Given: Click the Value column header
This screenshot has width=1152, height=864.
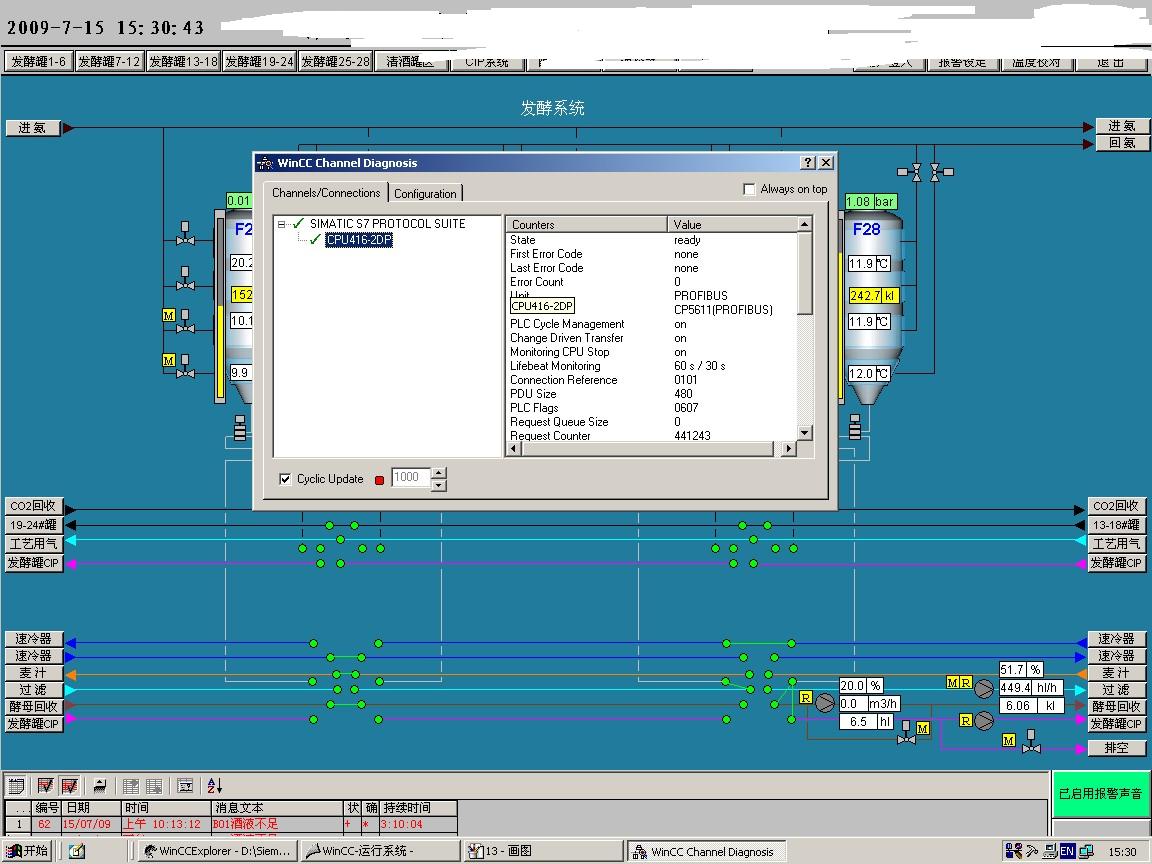Looking at the screenshot, I should click(x=732, y=224).
